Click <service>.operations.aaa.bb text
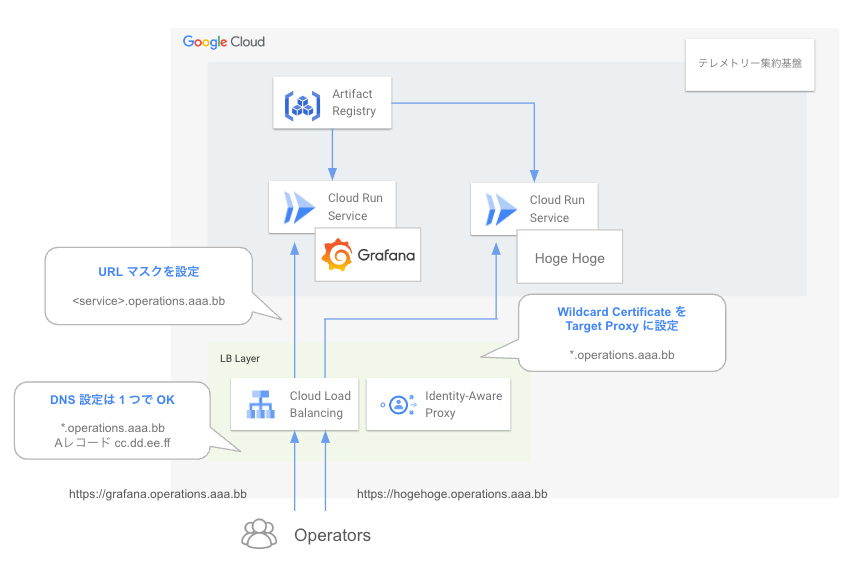 coord(149,301)
